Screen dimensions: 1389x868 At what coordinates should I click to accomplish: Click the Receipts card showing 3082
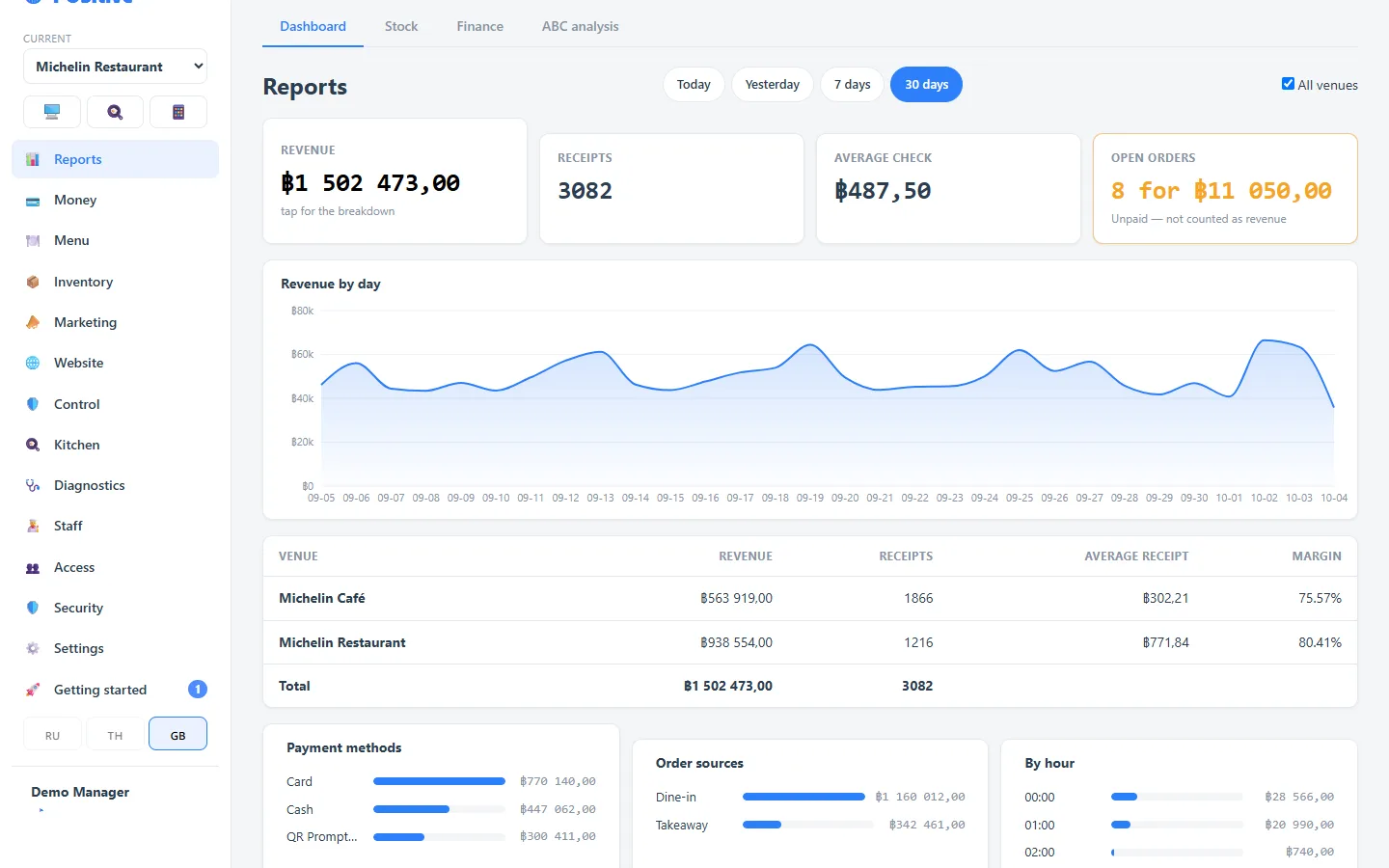tap(671, 188)
